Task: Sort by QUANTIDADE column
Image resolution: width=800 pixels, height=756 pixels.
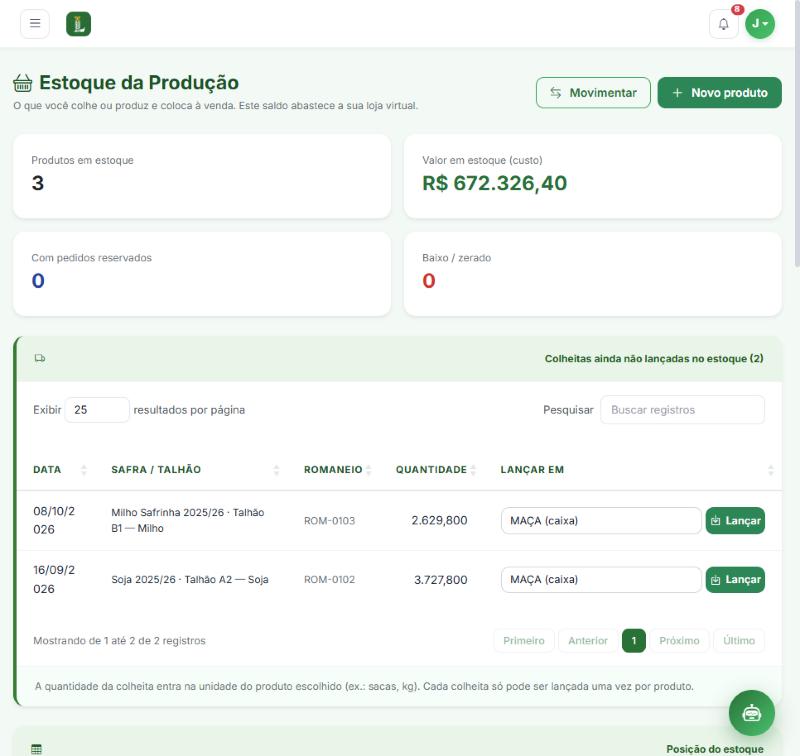Action: tap(435, 470)
